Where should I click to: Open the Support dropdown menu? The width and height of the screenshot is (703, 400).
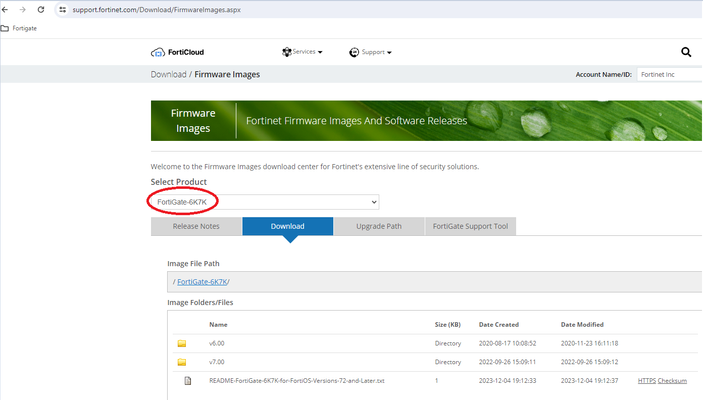[370, 52]
